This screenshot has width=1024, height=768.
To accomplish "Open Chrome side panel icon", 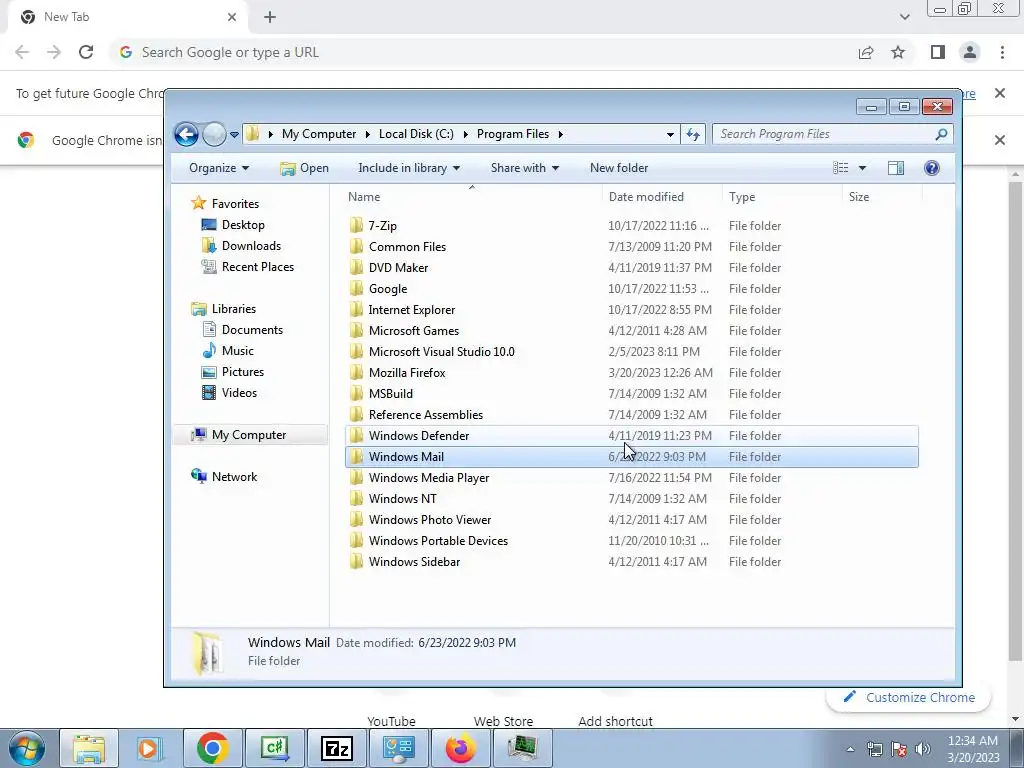I will (937, 52).
